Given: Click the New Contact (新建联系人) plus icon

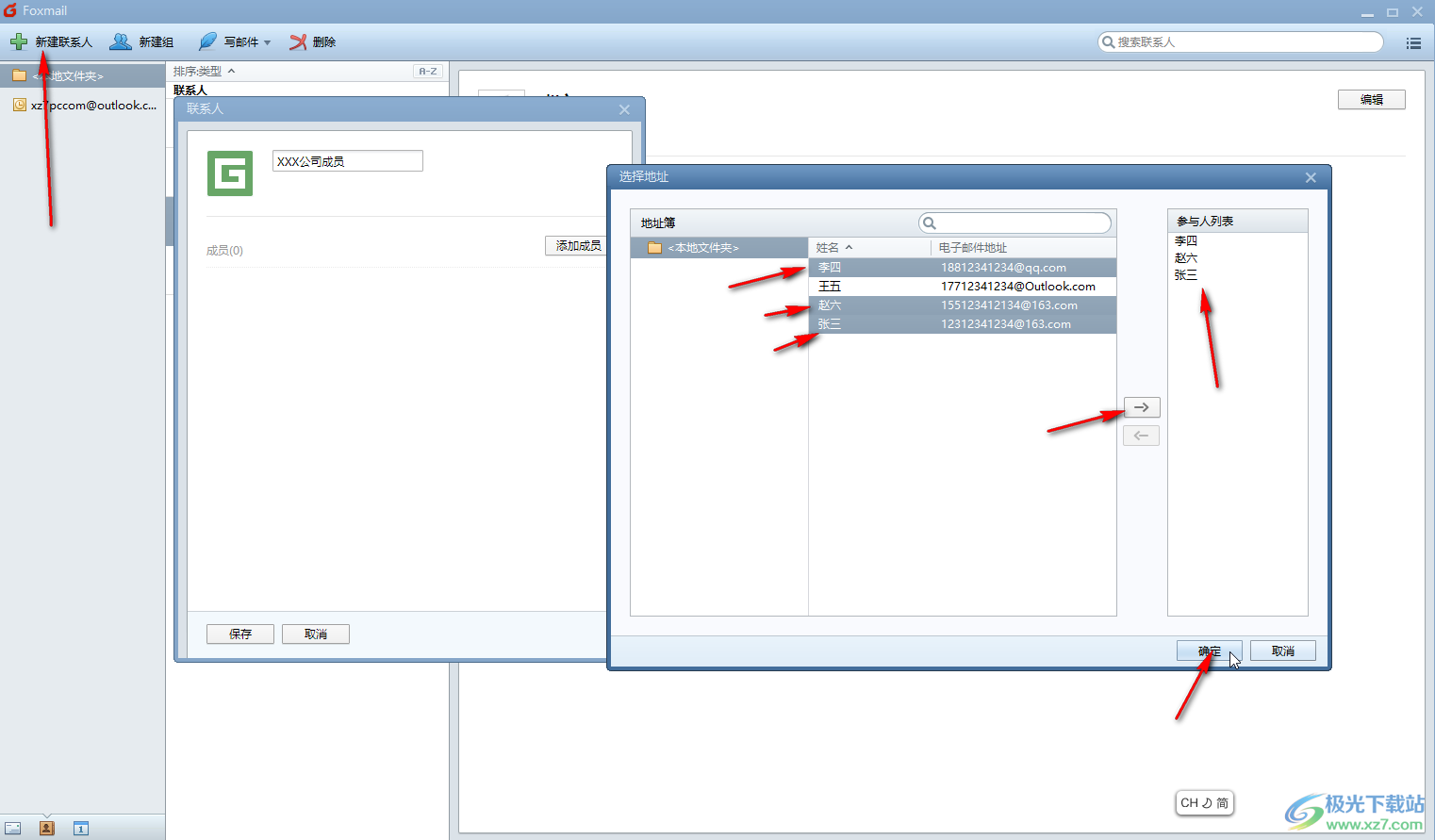Looking at the screenshot, I should coord(19,41).
